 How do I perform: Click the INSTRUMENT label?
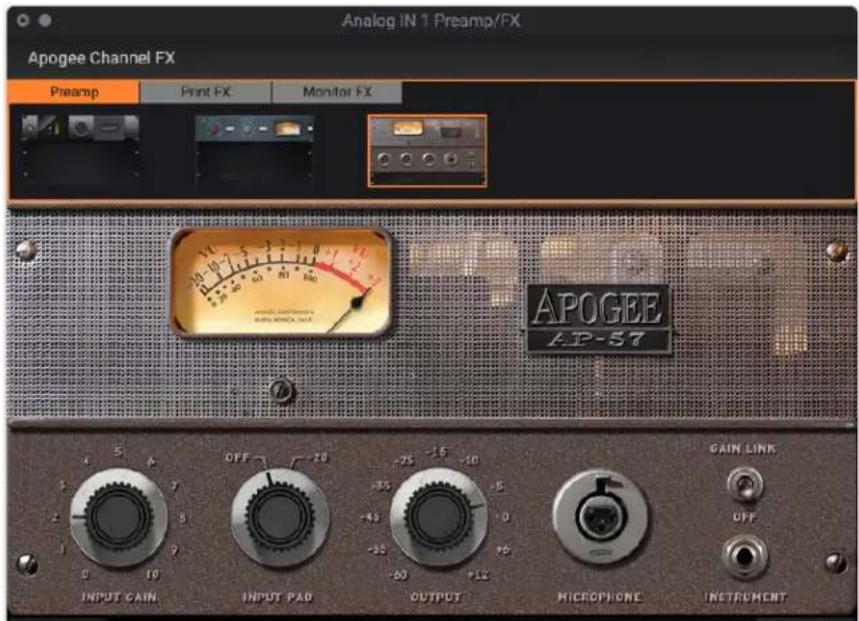(746, 597)
